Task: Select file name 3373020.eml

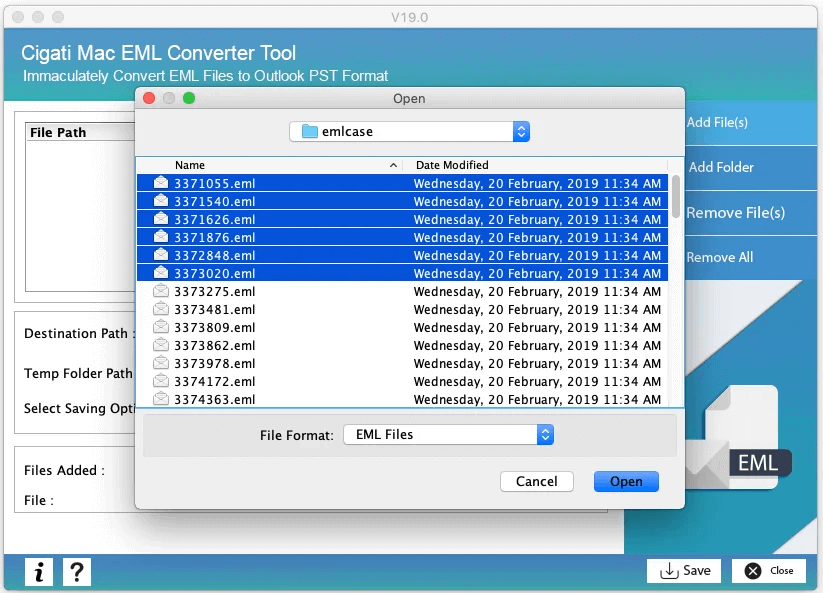Action: [215, 273]
